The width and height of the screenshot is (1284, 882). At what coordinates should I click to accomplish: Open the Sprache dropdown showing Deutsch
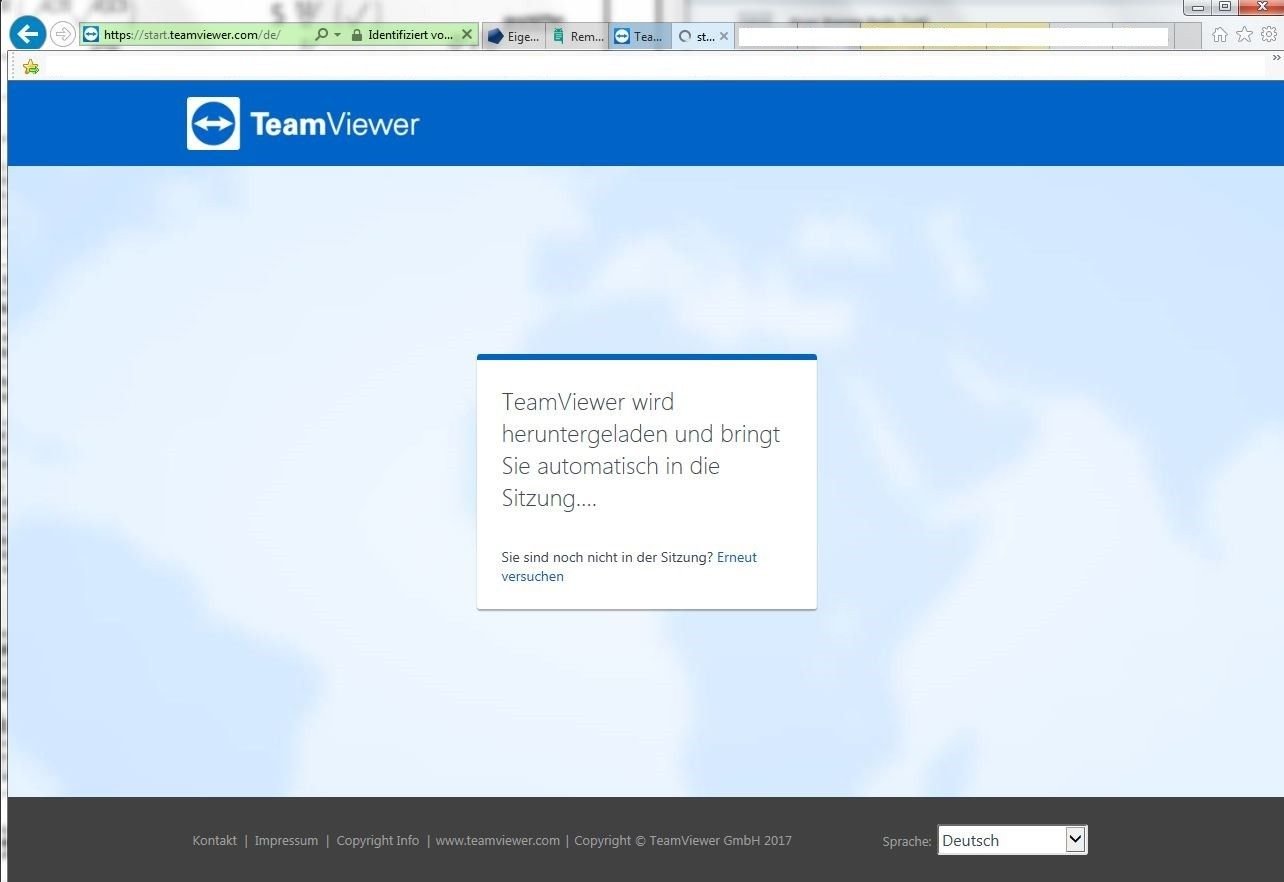pos(1012,840)
